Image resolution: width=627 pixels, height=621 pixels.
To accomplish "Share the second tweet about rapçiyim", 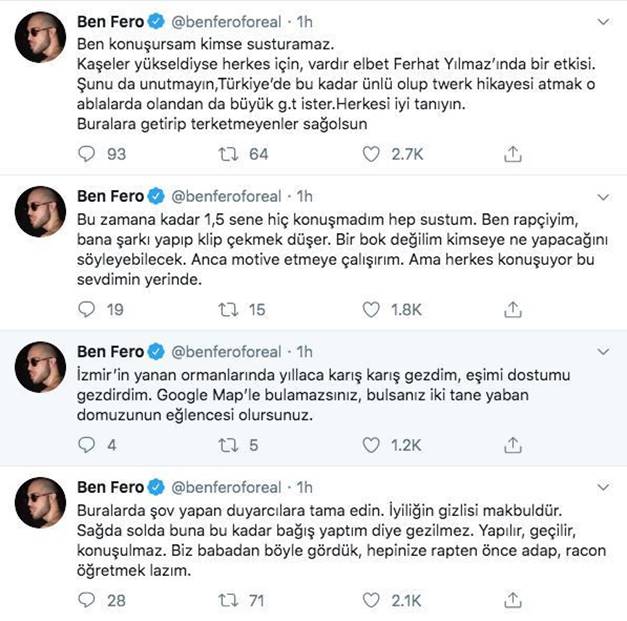I will (513, 309).
